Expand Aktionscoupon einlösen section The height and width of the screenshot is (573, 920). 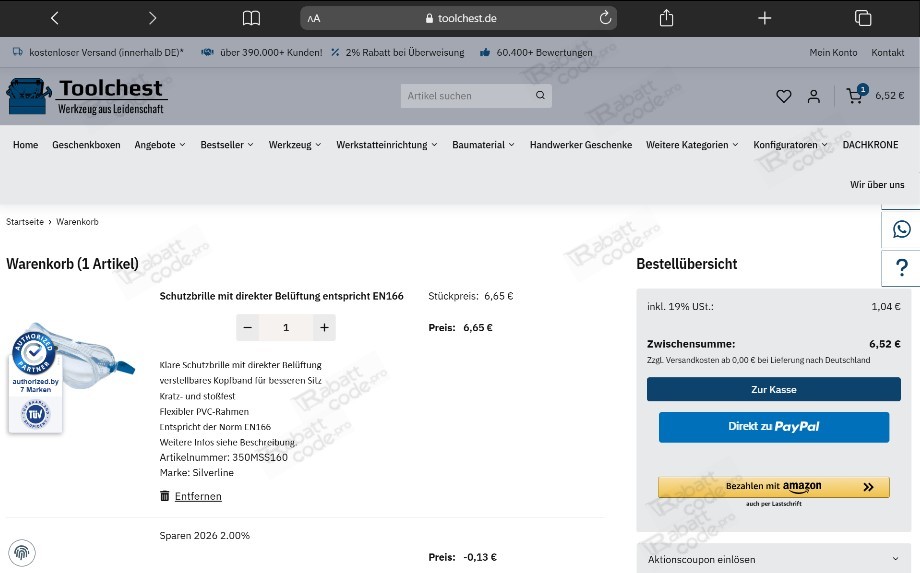tap(773, 560)
